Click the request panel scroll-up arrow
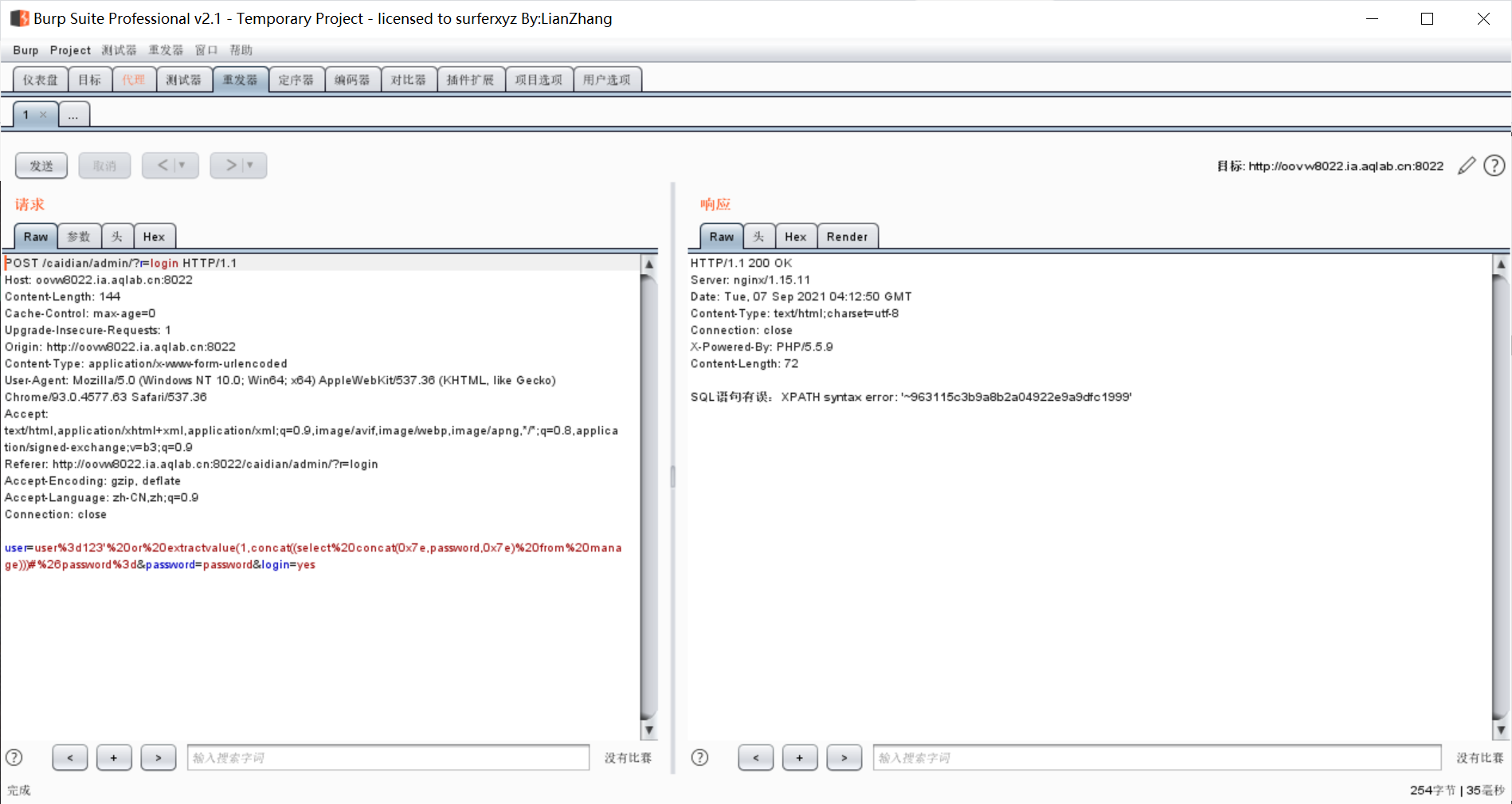The width and height of the screenshot is (1512, 804). [649, 264]
